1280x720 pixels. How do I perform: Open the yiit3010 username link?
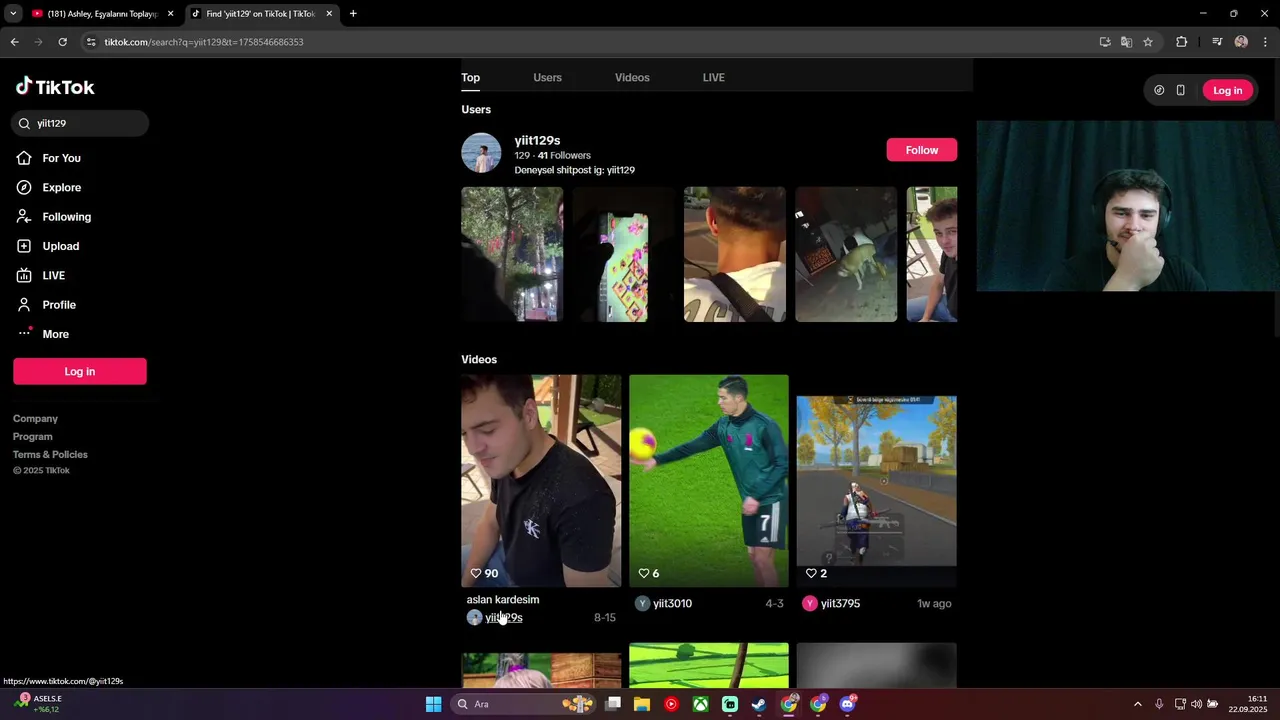(x=672, y=604)
